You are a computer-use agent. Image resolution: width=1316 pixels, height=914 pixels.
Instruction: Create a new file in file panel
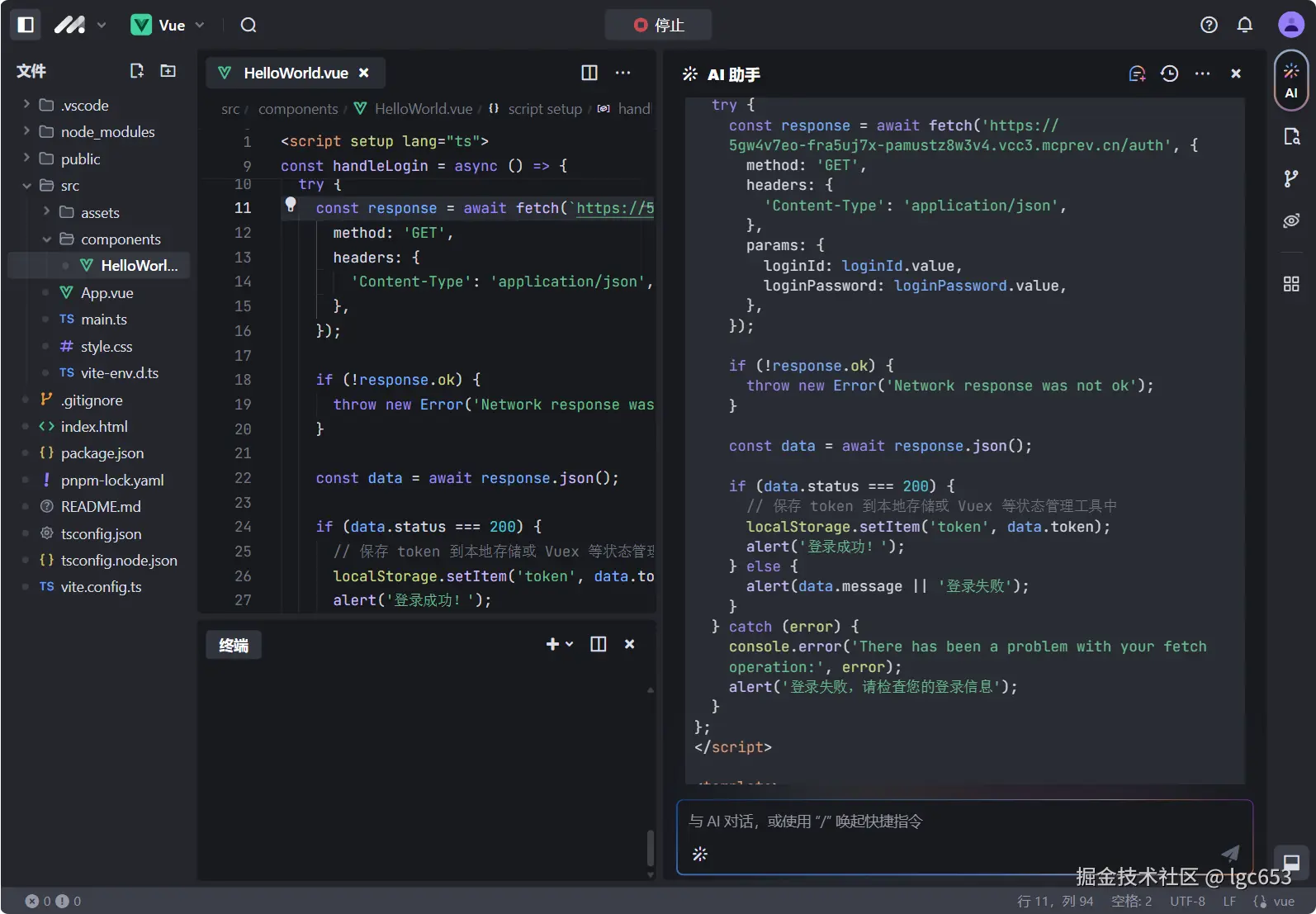(x=137, y=71)
